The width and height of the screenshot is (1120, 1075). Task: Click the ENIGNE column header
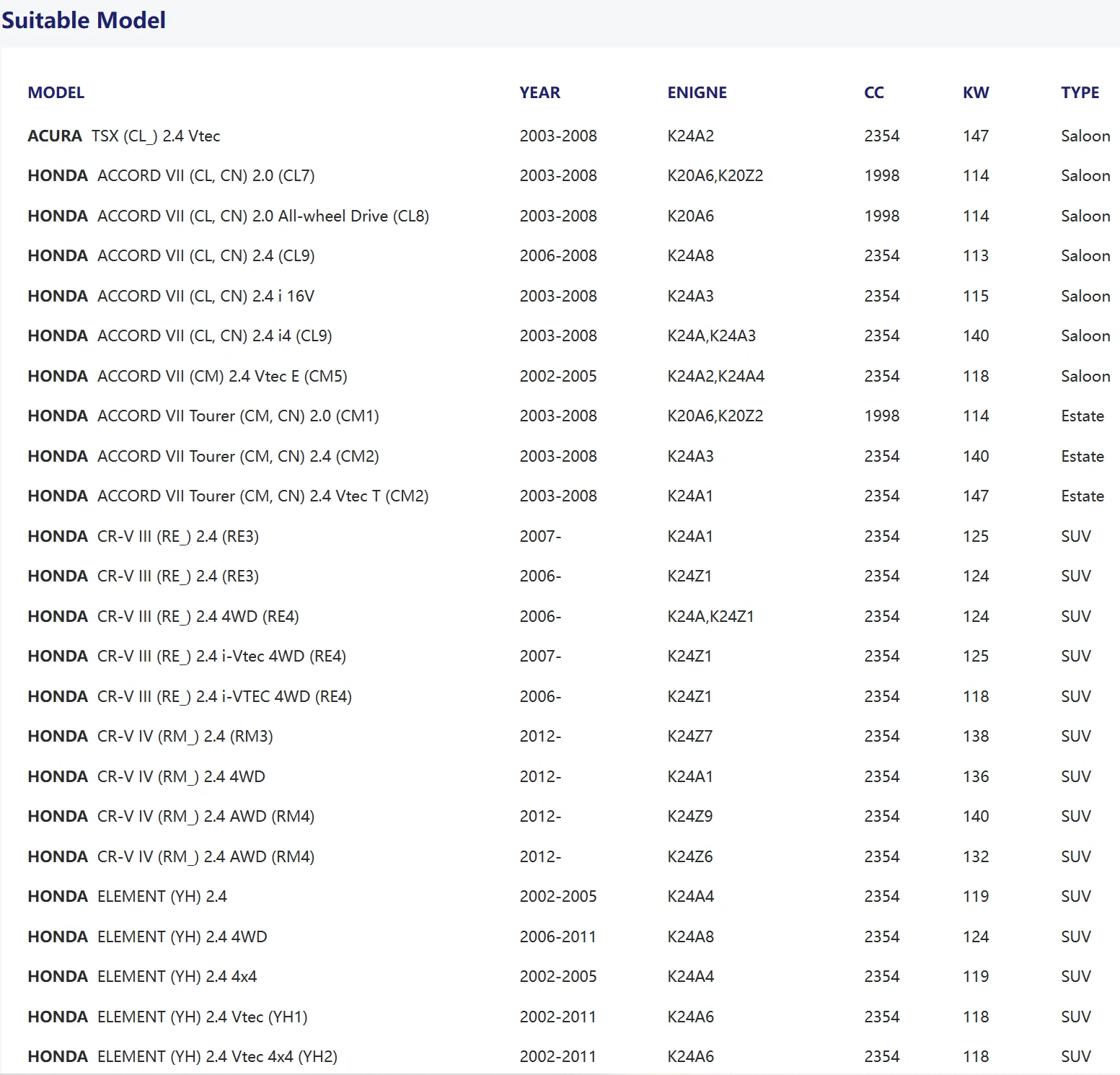click(x=697, y=92)
